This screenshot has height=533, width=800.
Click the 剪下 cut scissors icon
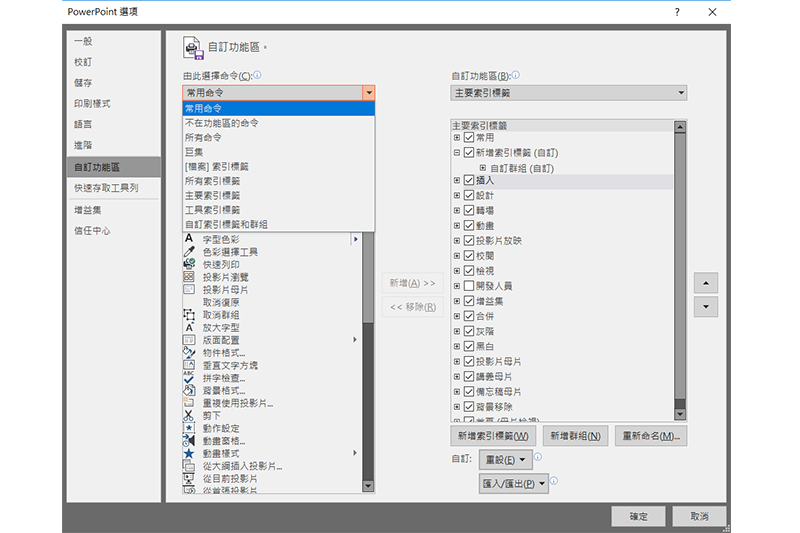click(189, 415)
